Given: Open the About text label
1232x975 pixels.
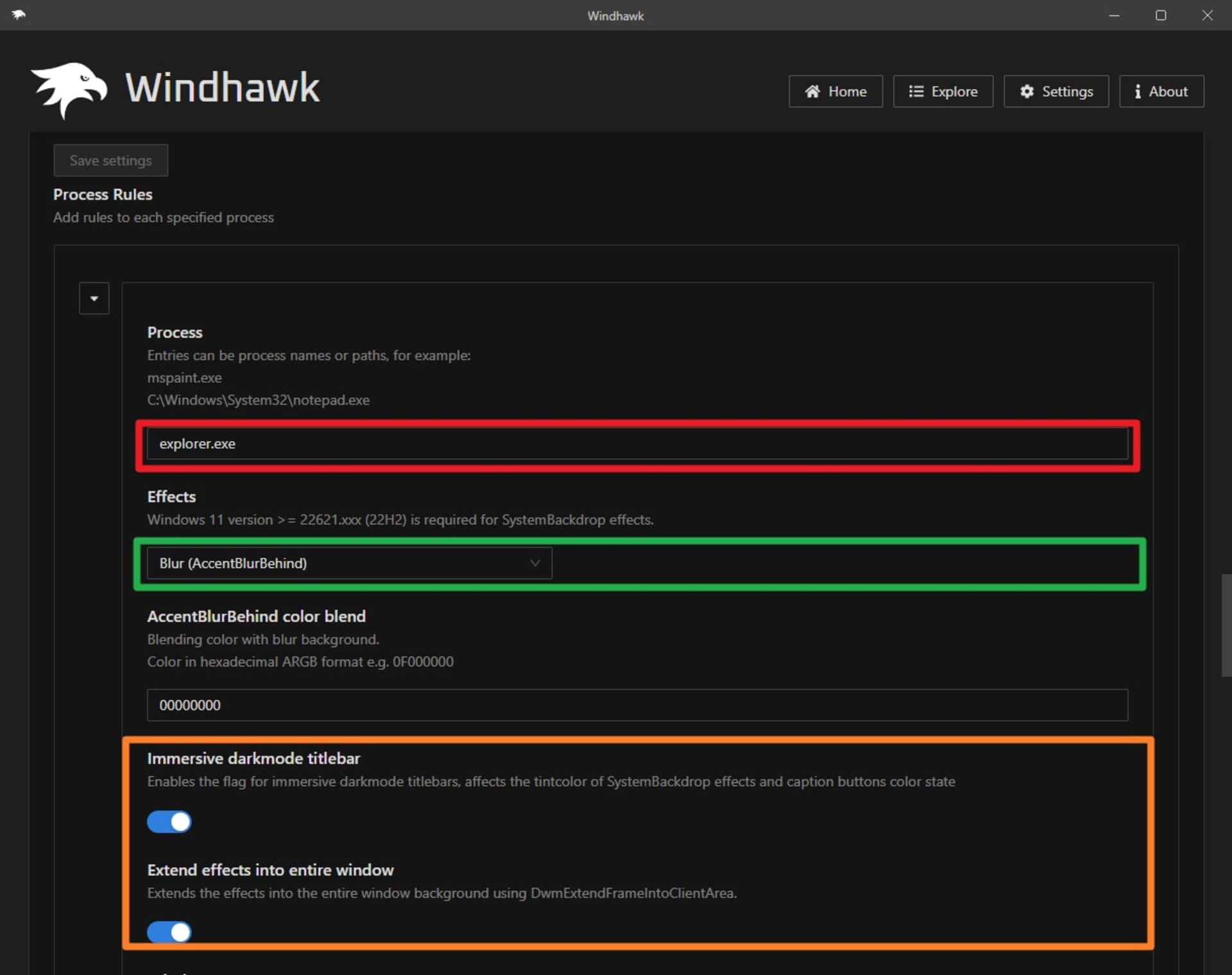Looking at the screenshot, I should (x=1168, y=91).
